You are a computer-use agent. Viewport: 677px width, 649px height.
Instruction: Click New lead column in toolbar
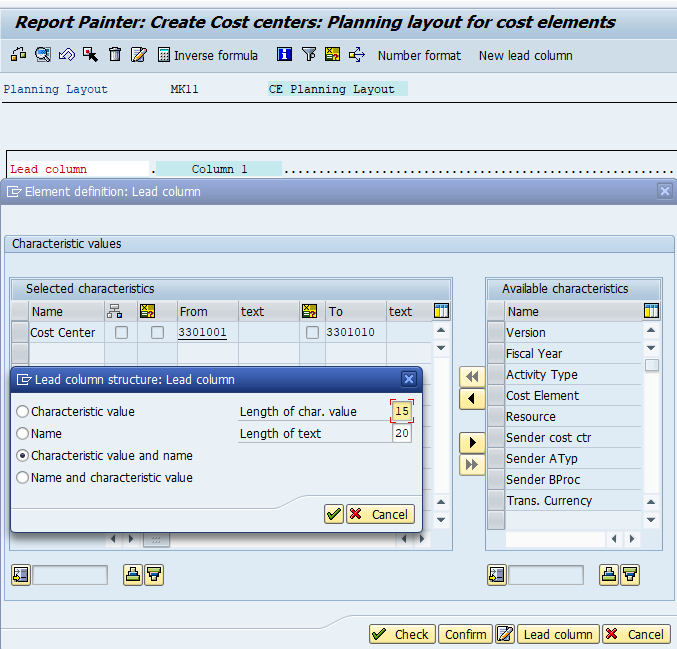525,55
